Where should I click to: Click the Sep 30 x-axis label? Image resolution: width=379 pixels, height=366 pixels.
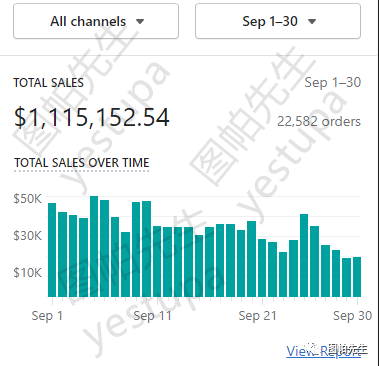point(352,316)
